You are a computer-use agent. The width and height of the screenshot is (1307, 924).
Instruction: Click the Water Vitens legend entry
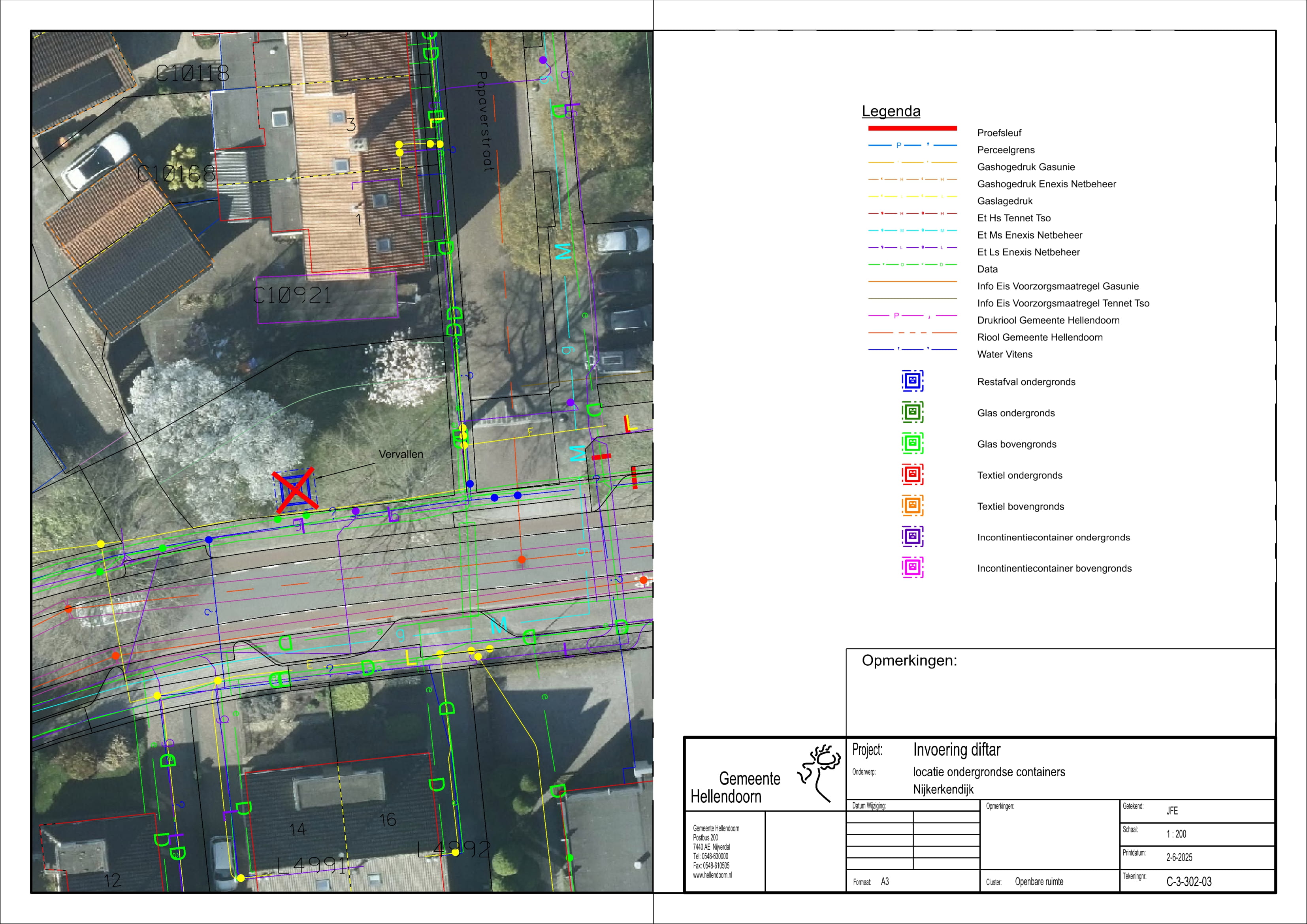(1004, 354)
